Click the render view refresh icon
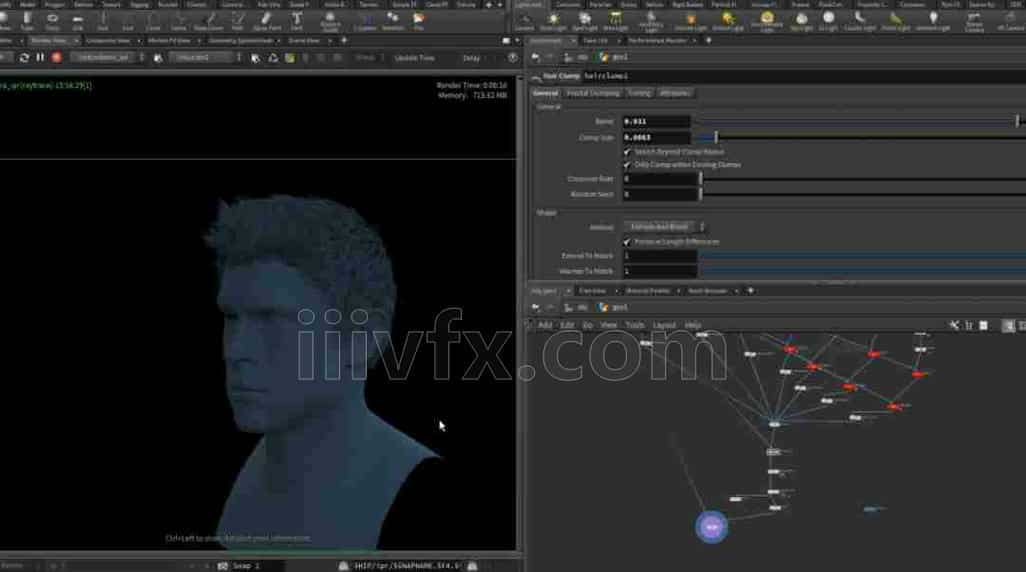1026x572 pixels. click(x=24, y=58)
